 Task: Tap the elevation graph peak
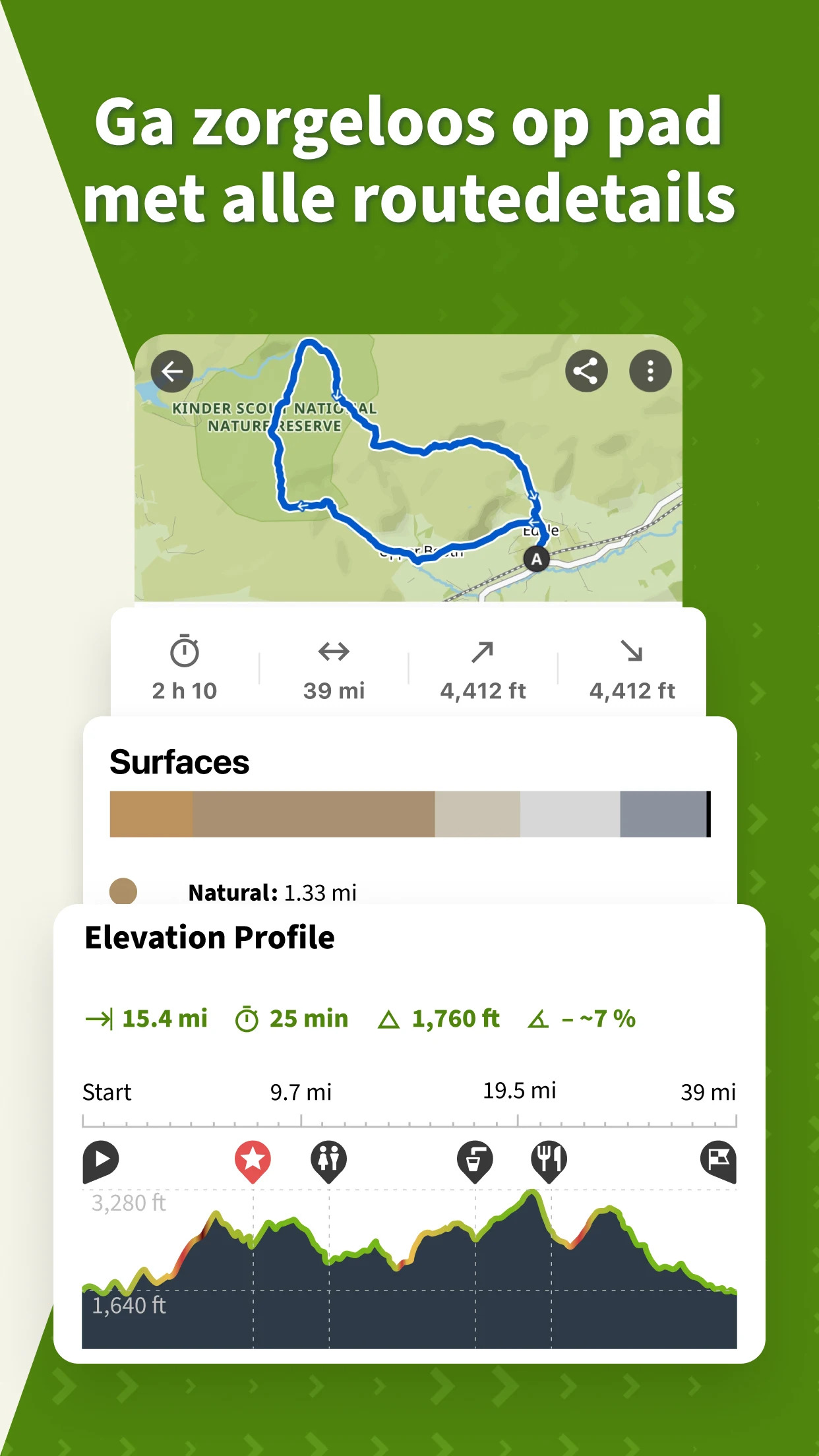click(531, 1194)
